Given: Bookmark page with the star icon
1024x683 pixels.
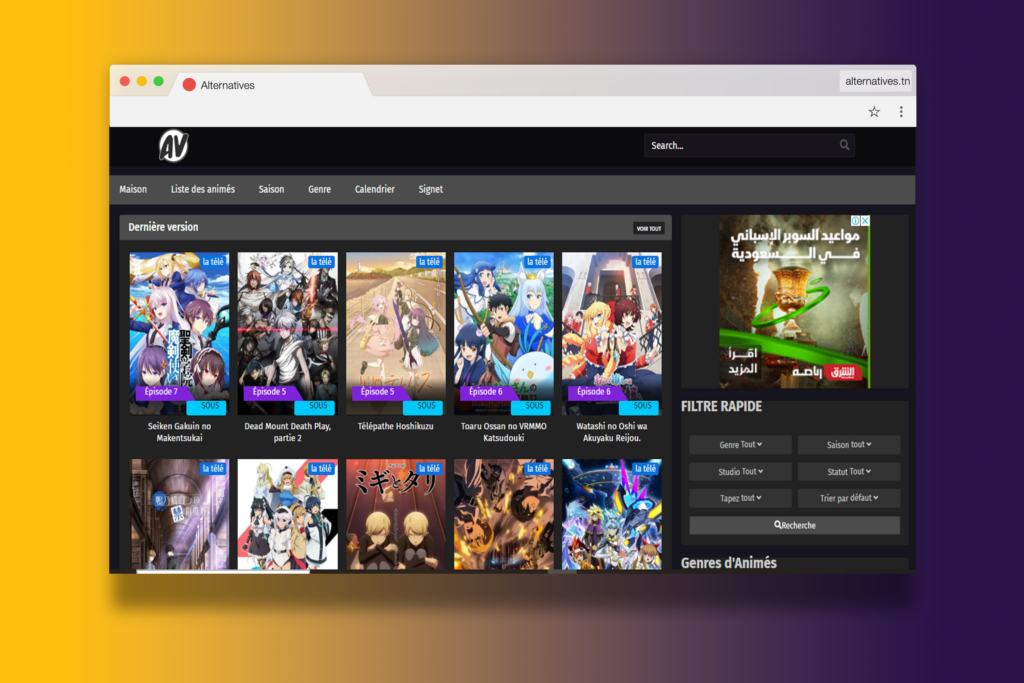Looking at the screenshot, I should pyautogui.click(x=874, y=112).
